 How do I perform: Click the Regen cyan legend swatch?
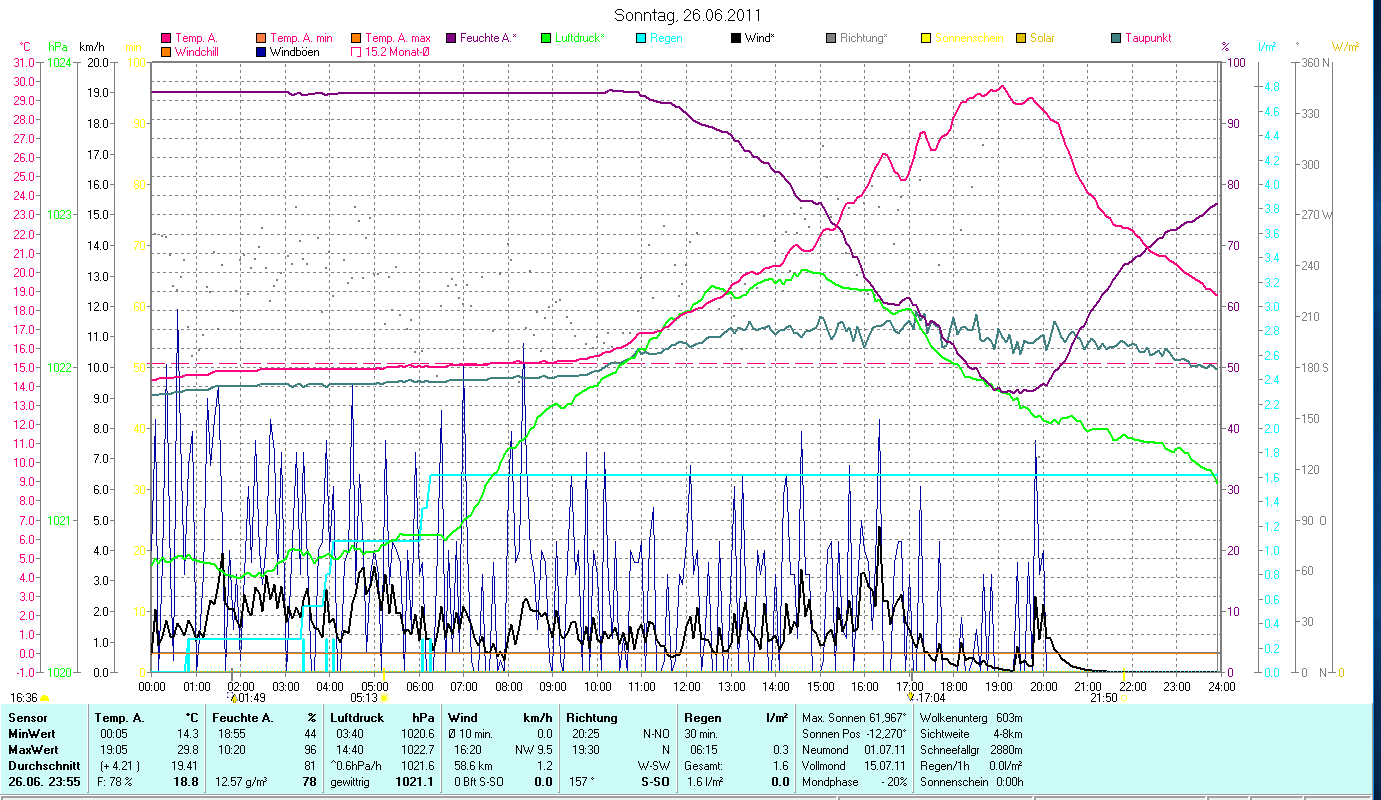pos(640,38)
